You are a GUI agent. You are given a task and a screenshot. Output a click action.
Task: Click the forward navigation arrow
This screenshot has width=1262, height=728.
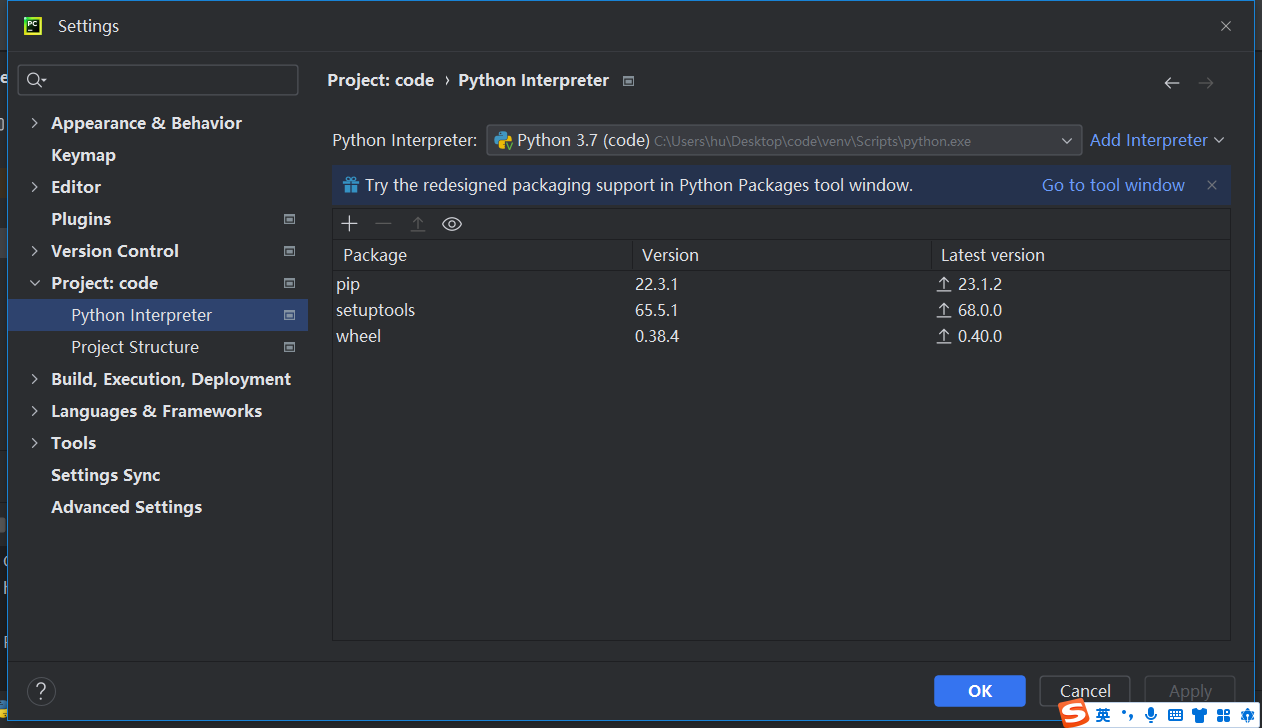point(1206,83)
